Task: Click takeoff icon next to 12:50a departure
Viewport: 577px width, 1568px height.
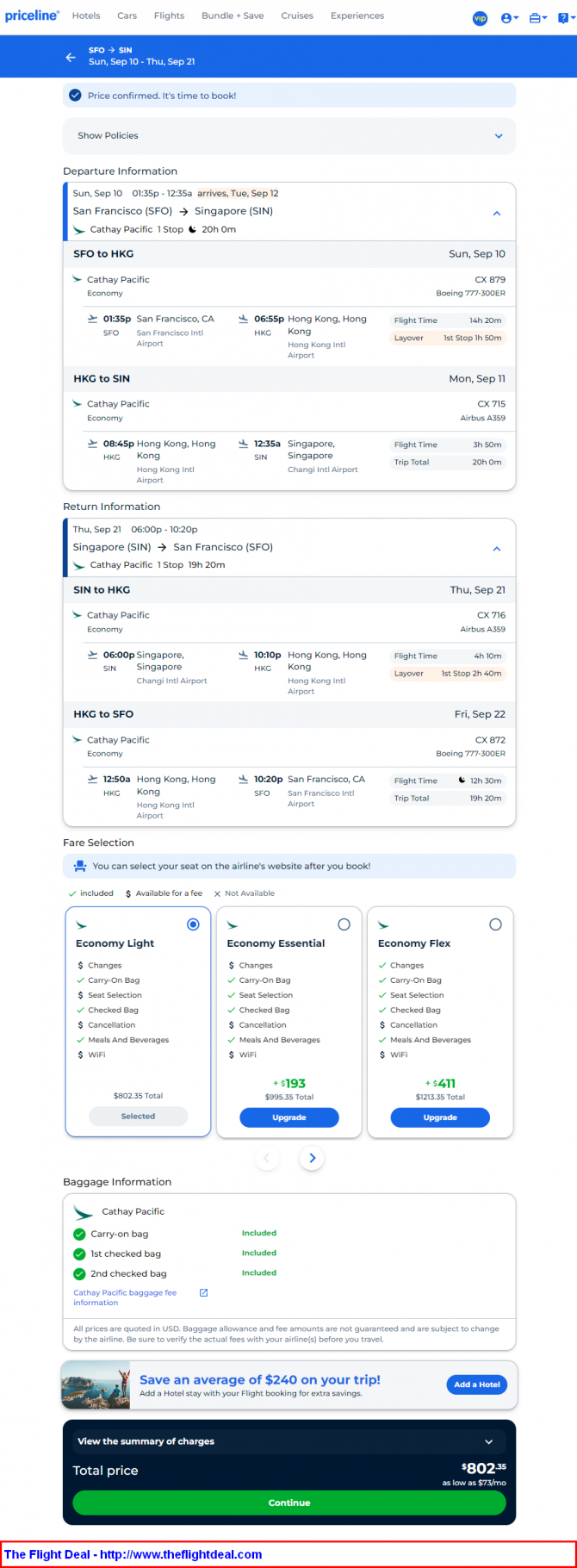Action: coord(93,779)
